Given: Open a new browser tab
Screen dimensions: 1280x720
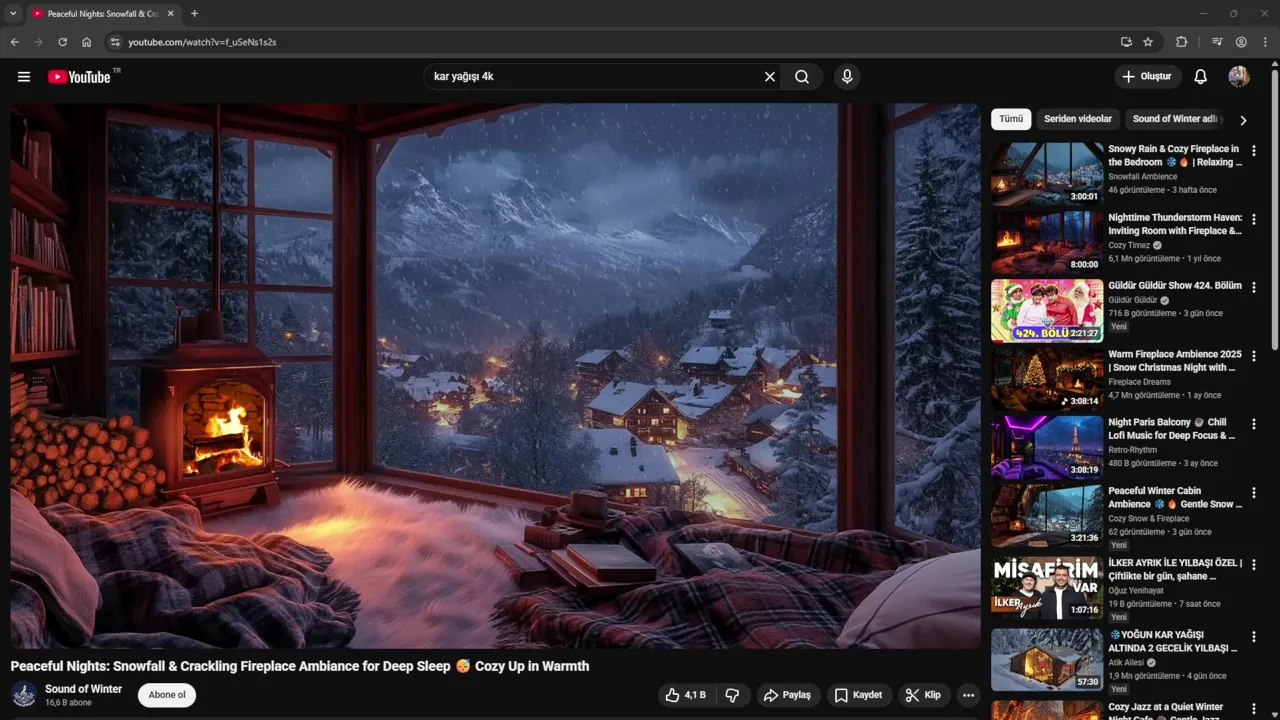Looking at the screenshot, I should coord(194,14).
